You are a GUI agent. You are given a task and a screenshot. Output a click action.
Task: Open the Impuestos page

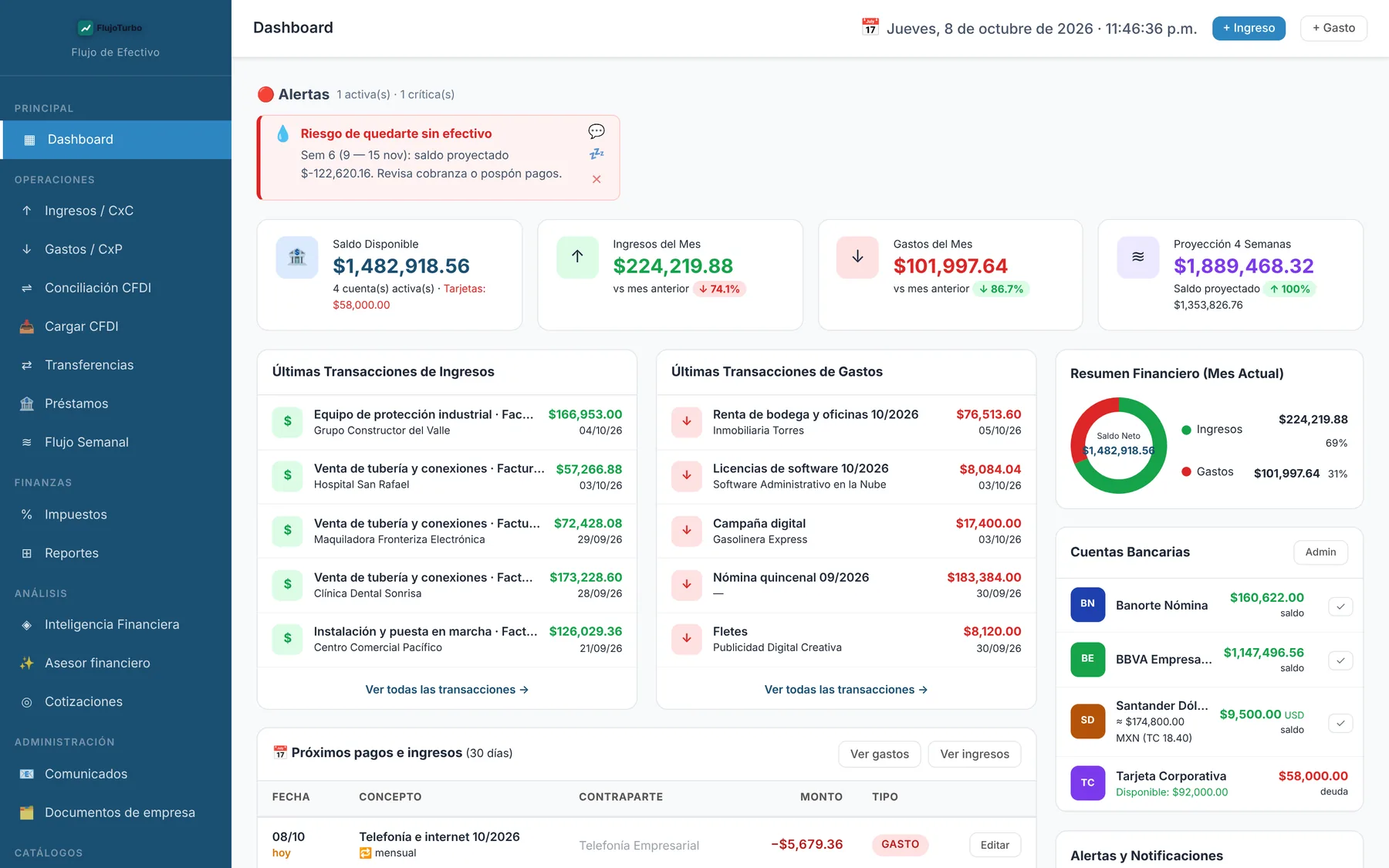116,515
